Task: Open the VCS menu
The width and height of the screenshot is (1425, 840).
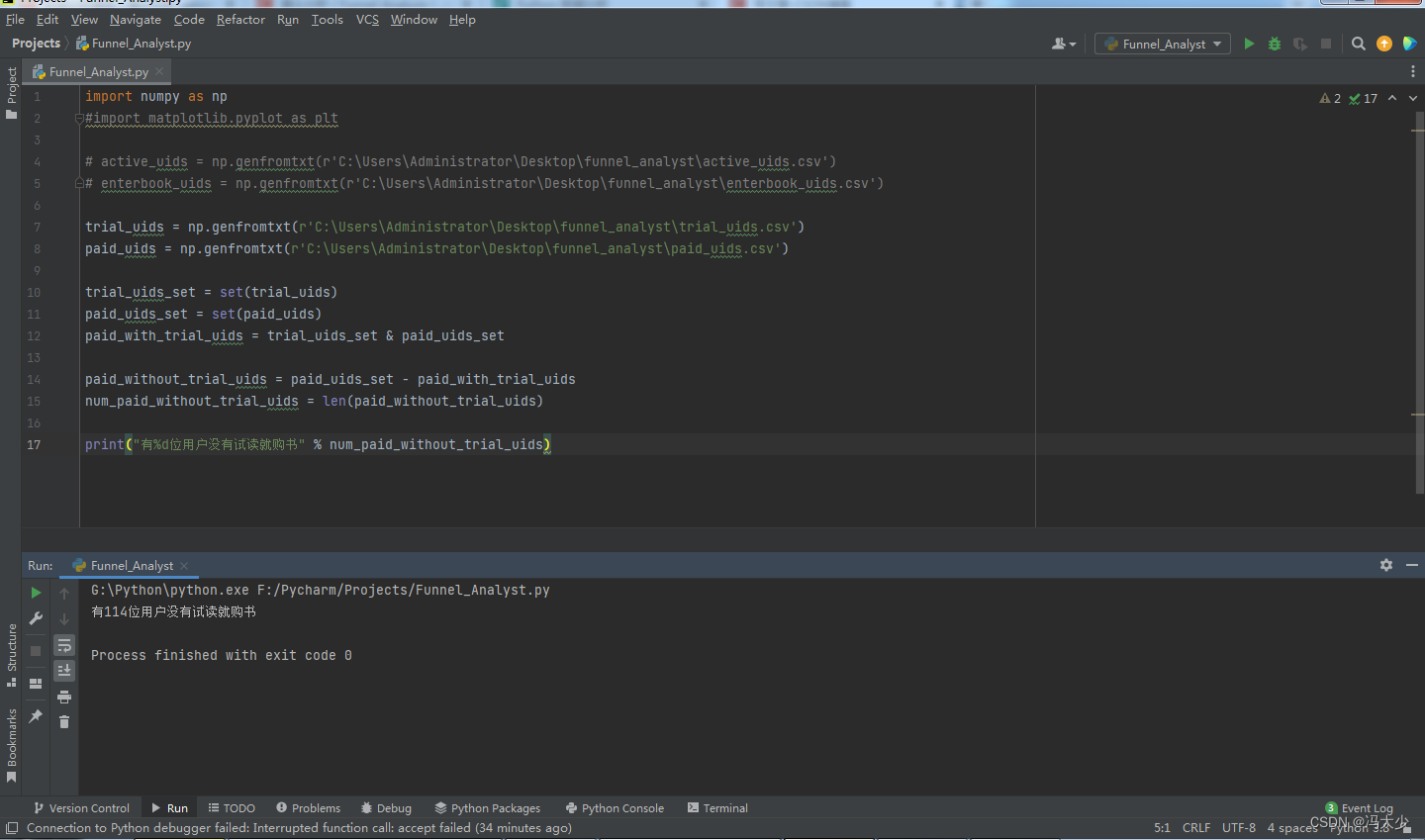Action: (367, 19)
